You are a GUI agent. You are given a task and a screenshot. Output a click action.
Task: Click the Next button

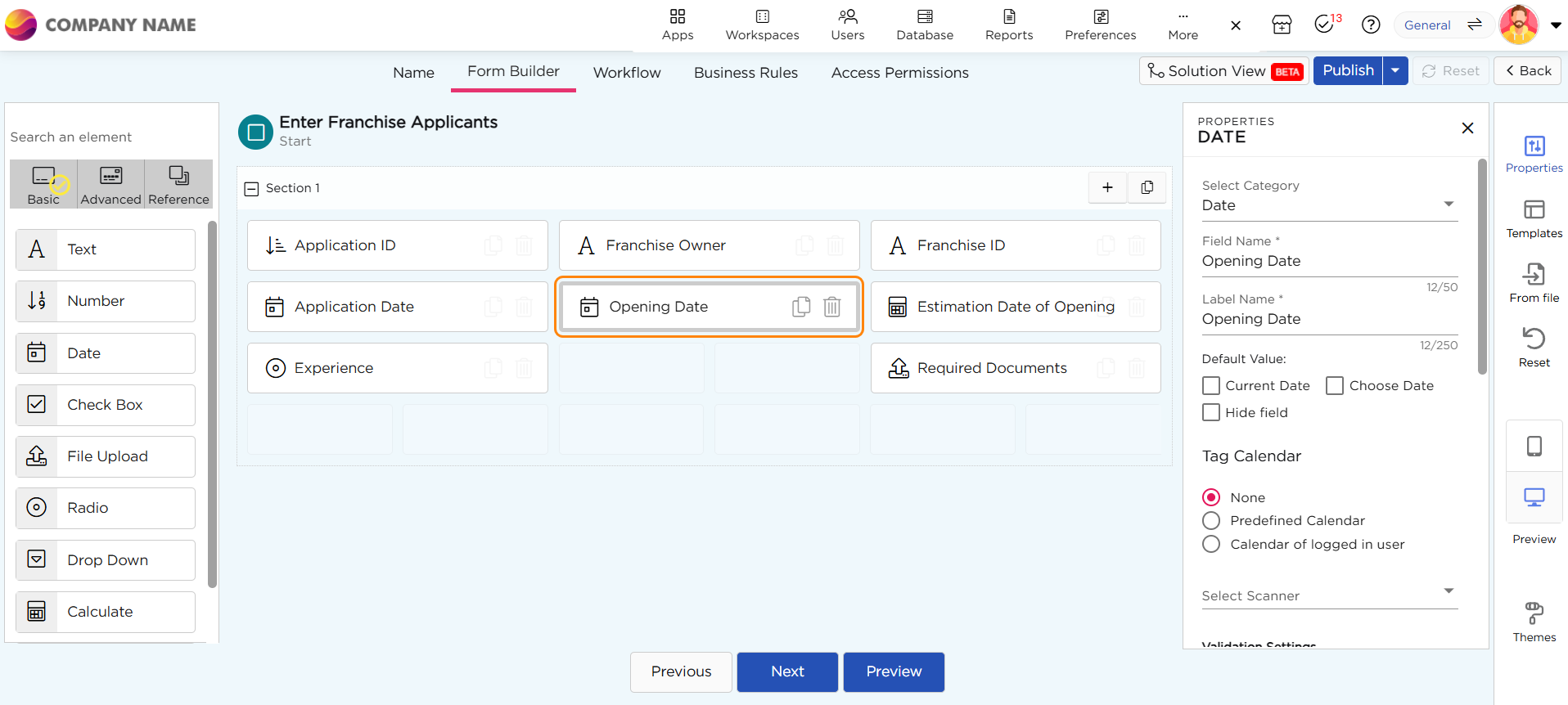tap(787, 671)
